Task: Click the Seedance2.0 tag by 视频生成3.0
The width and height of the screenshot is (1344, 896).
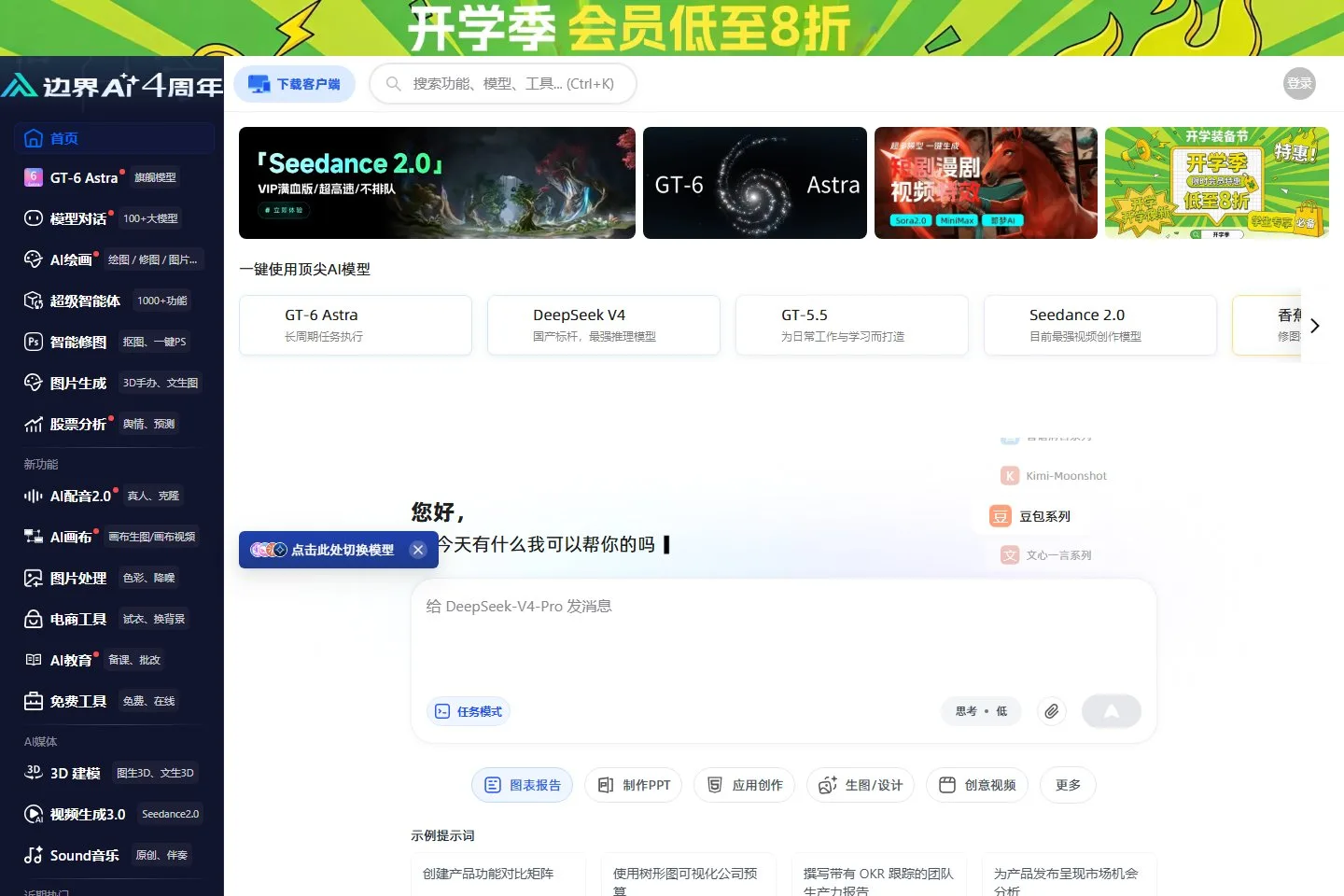Action: tap(171, 814)
